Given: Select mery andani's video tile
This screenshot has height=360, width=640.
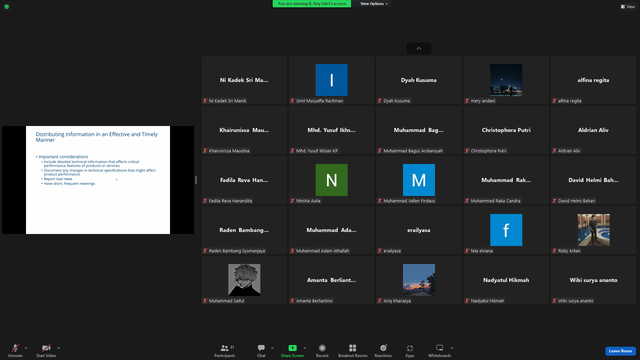Looking at the screenshot, I should (x=506, y=80).
